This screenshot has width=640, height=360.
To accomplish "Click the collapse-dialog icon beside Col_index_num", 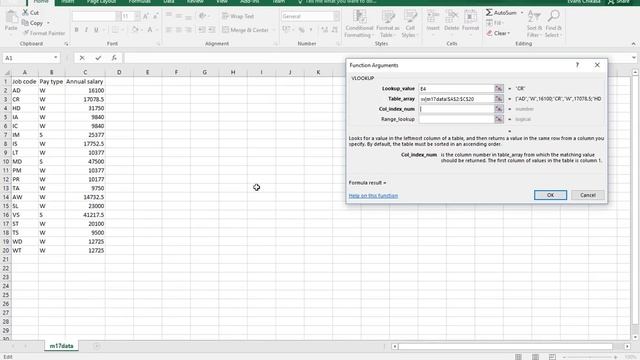I will pos(499,109).
